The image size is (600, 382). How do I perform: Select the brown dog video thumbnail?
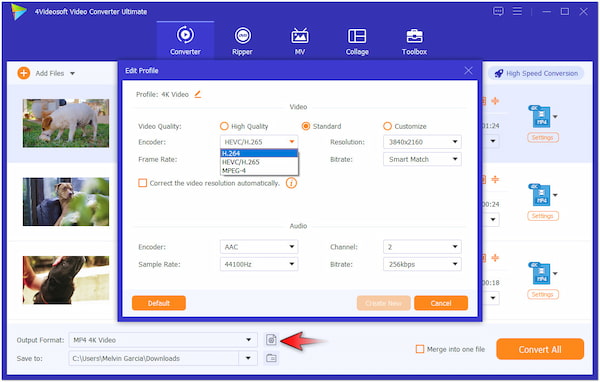[x=66, y=202]
